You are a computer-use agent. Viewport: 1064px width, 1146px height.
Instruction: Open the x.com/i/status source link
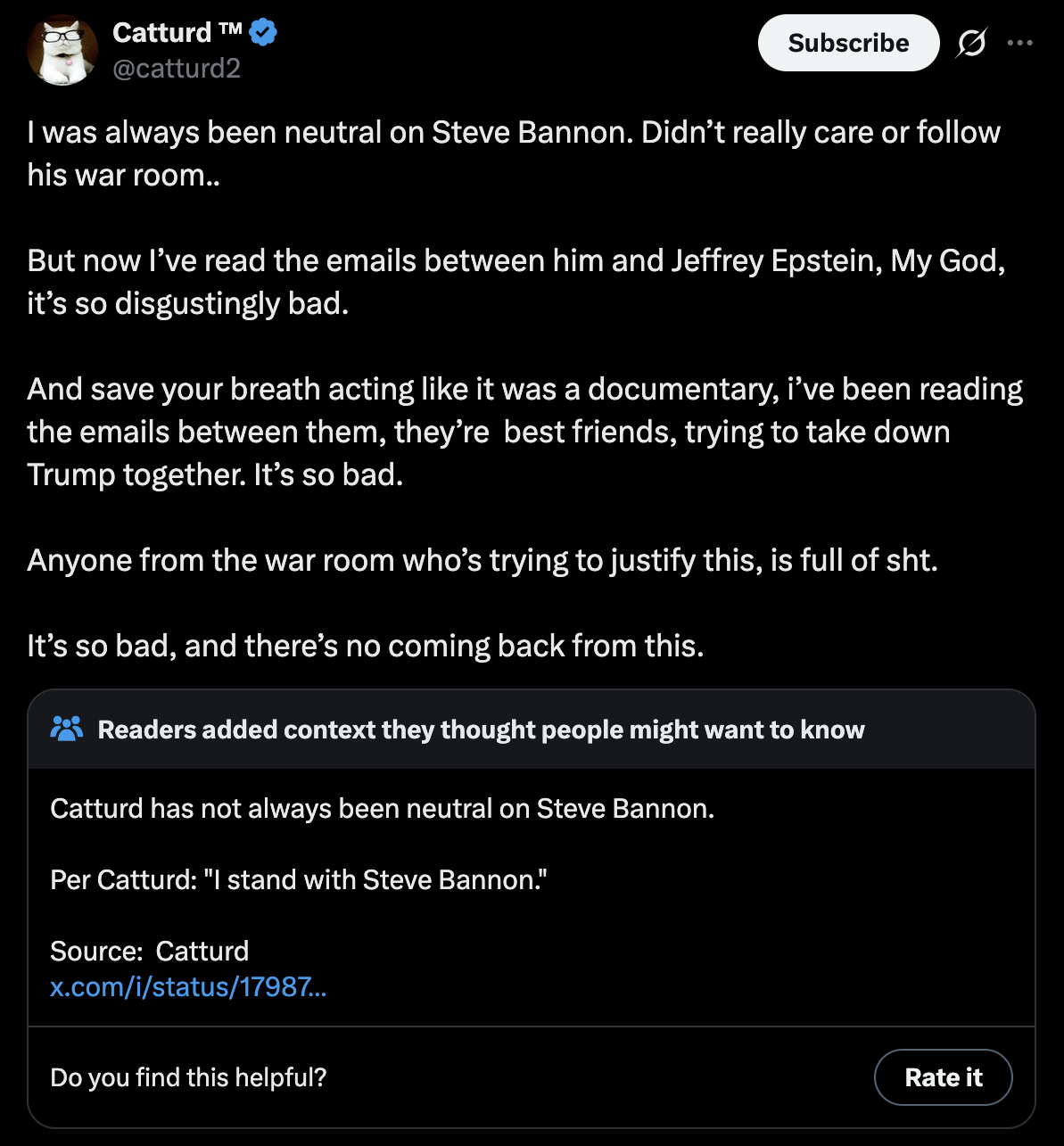pyautogui.click(x=188, y=987)
